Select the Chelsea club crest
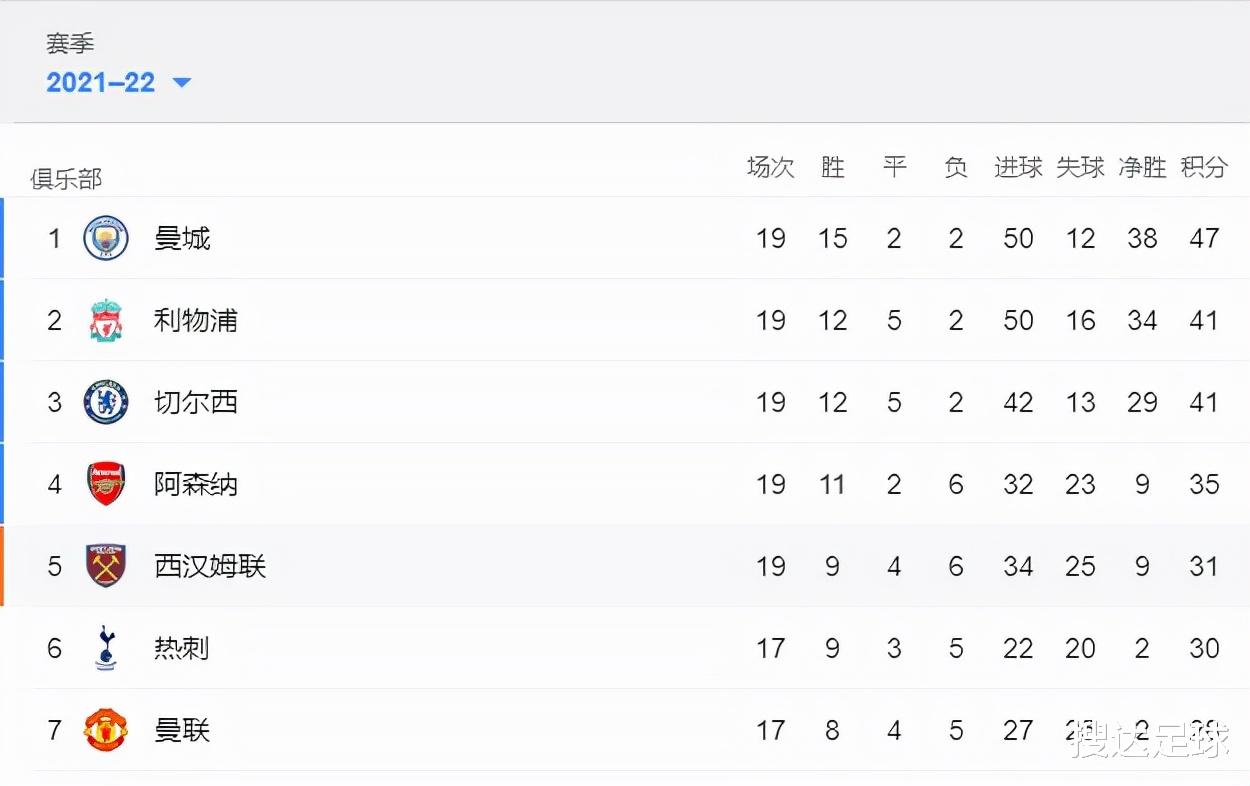This screenshot has width=1250, height=786. coord(105,402)
